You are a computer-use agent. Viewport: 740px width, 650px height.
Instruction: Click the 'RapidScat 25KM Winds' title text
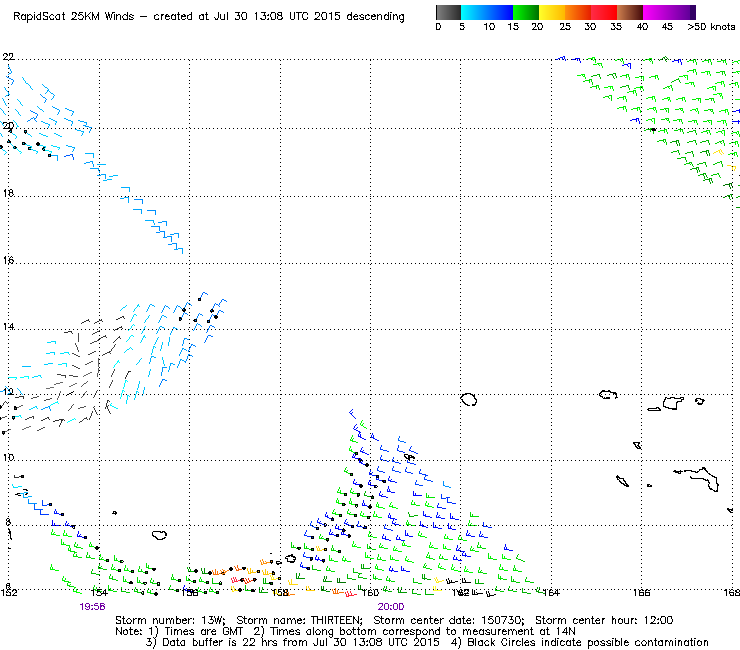(x=74, y=17)
